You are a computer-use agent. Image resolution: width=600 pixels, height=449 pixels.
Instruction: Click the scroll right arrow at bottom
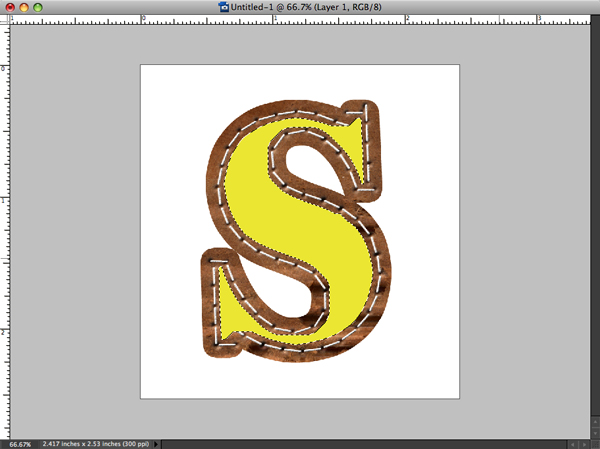pos(583,443)
